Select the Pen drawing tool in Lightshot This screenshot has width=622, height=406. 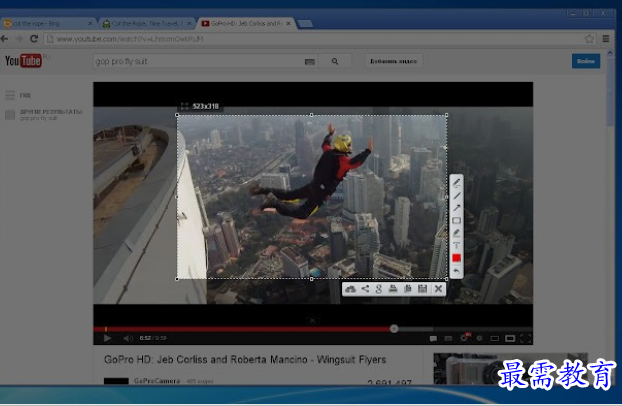click(x=457, y=183)
